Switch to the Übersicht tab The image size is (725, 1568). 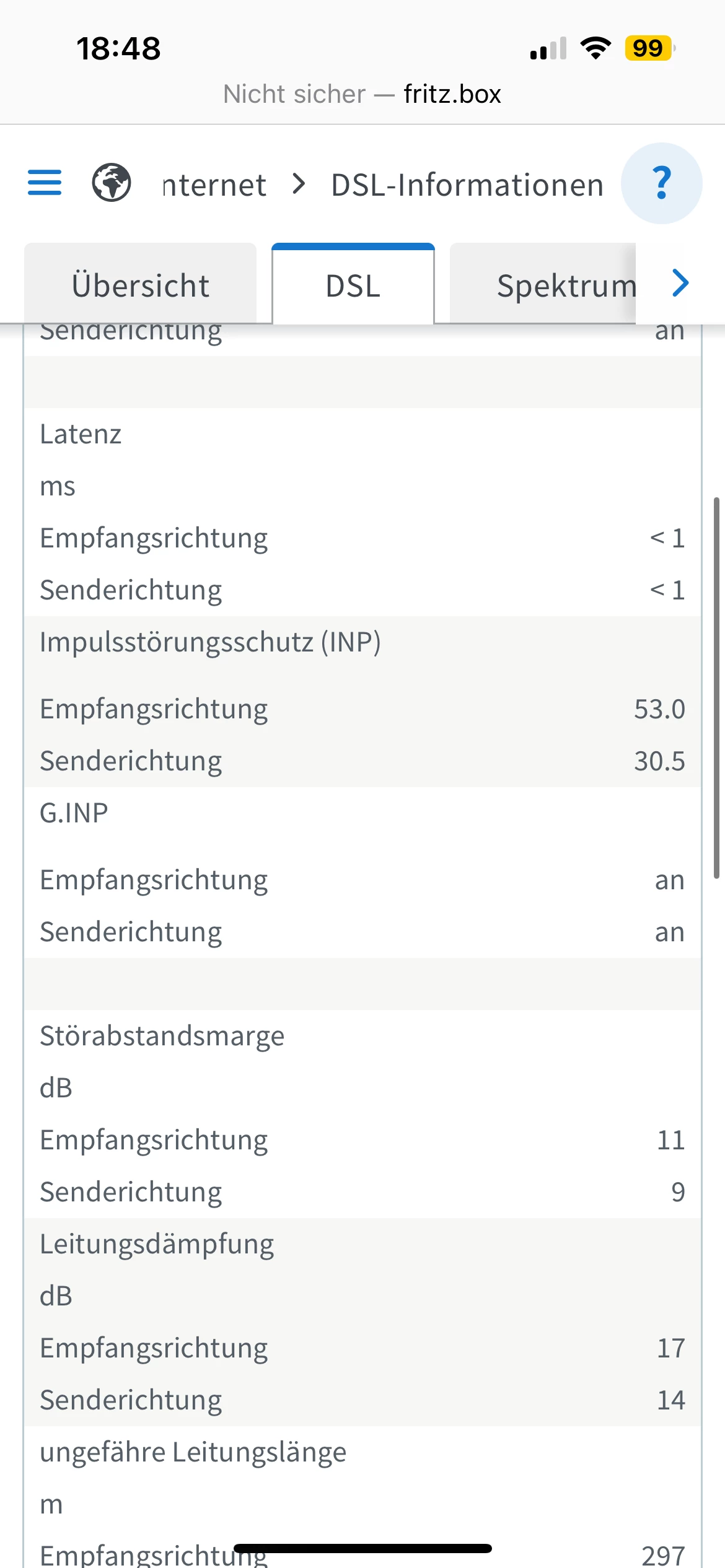[141, 285]
